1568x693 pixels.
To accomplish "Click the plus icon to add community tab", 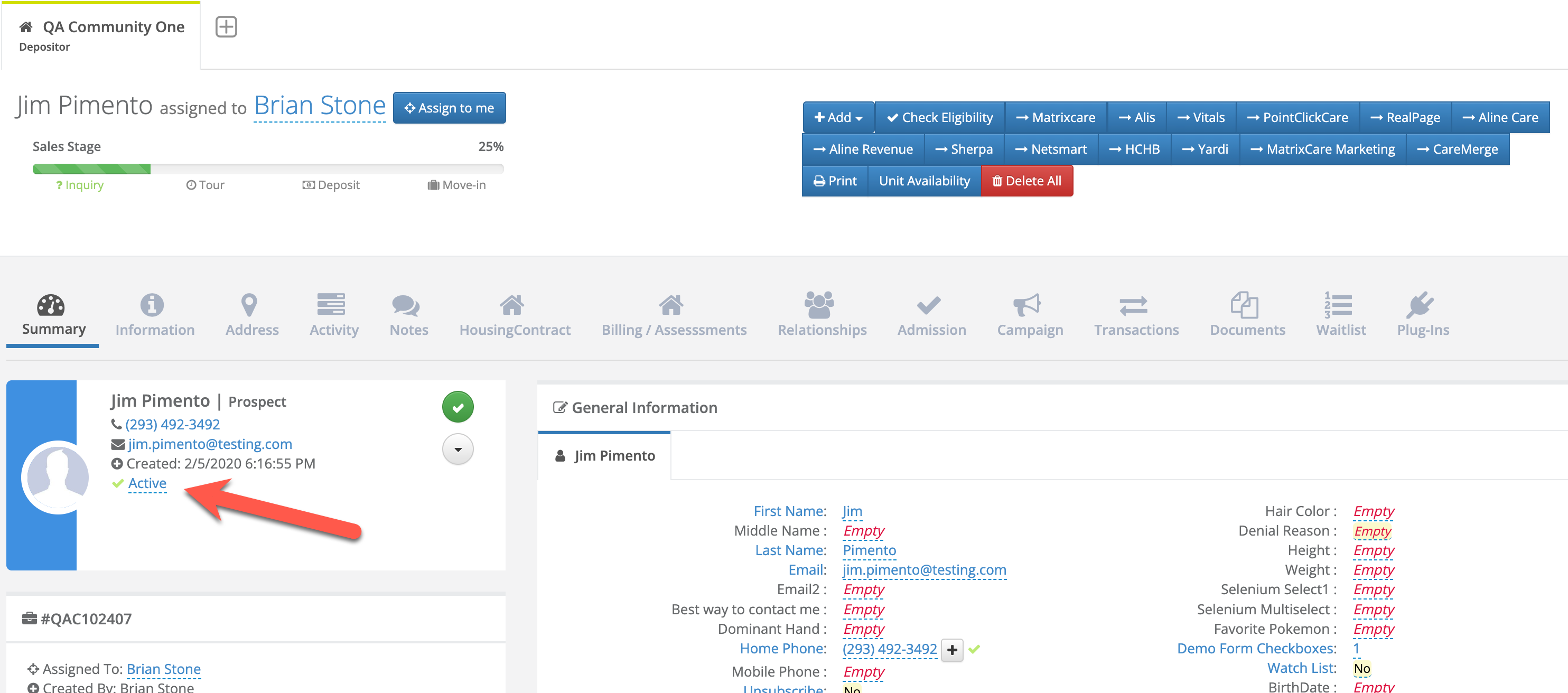I will click(227, 27).
